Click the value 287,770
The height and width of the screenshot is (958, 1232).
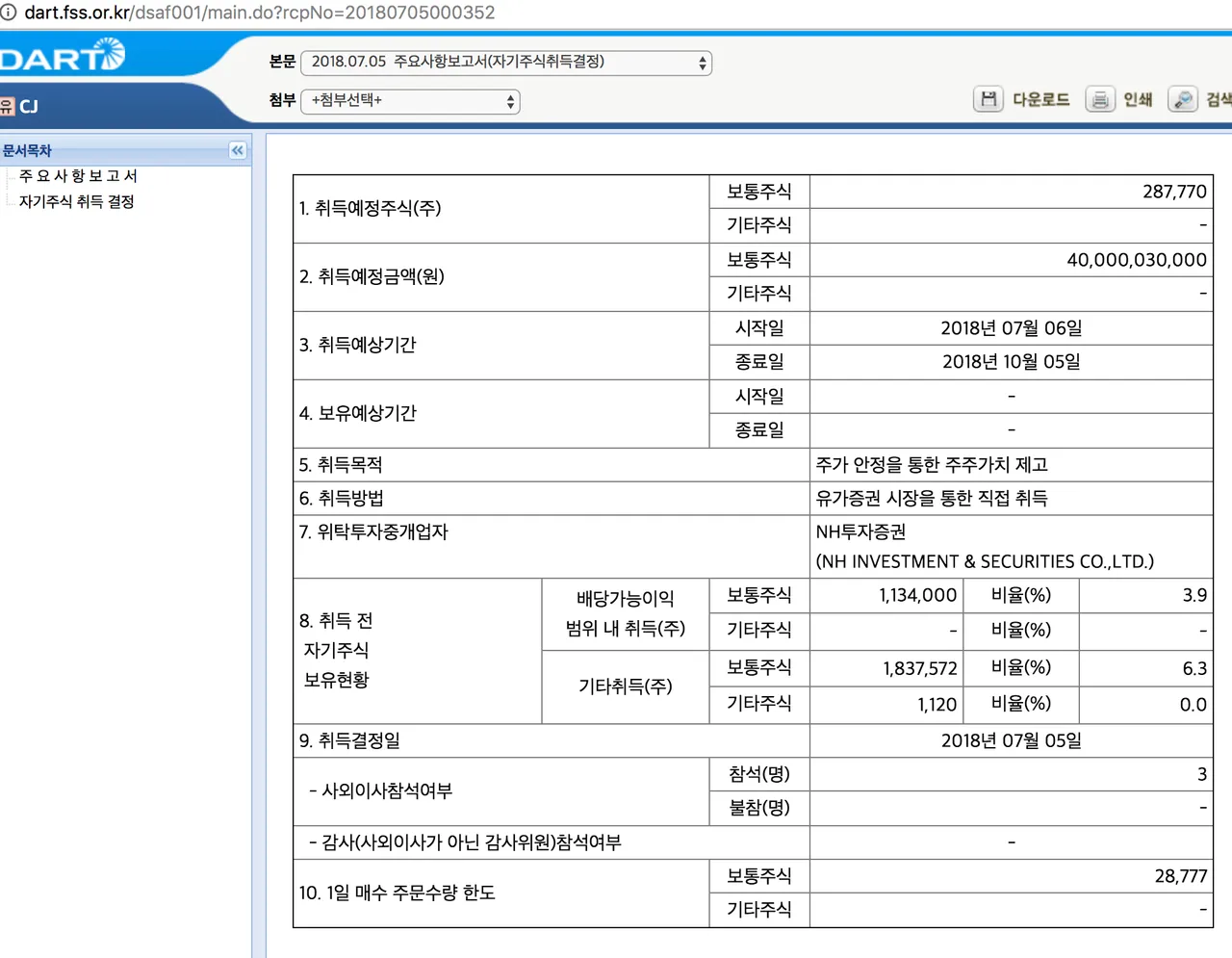1174,192
